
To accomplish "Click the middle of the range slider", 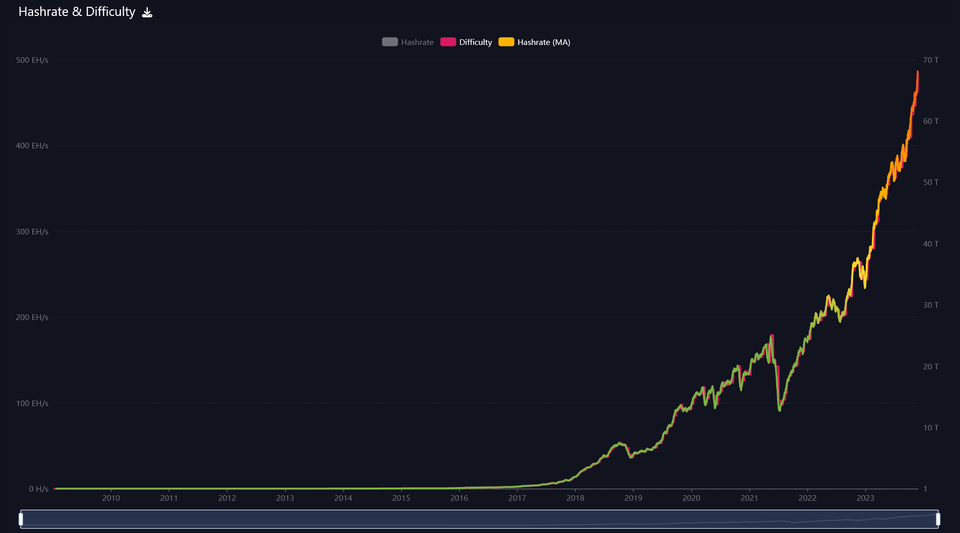I will 480,518.
